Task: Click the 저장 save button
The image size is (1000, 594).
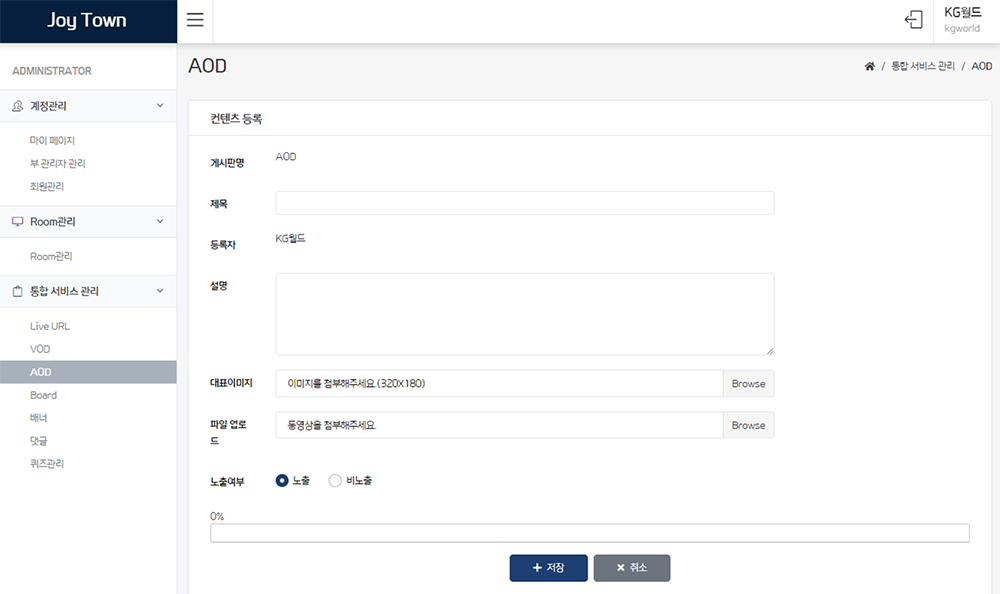Action: 548,568
